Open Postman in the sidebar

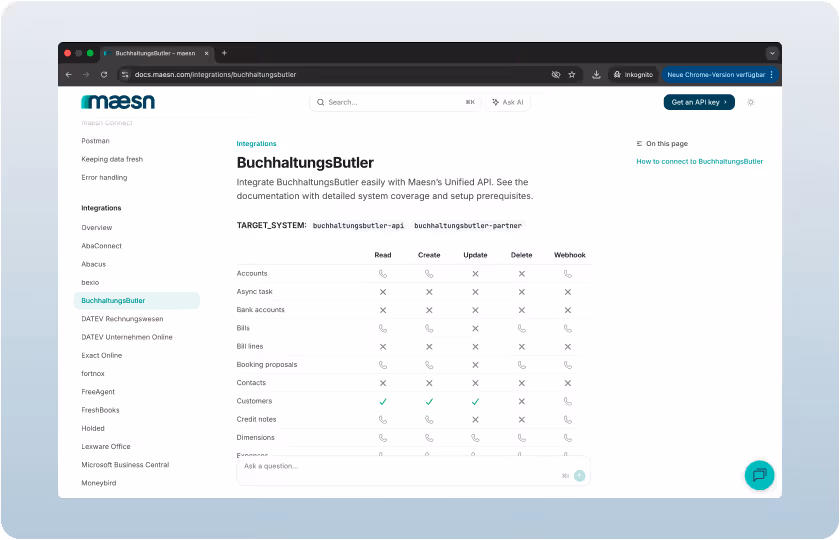95,141
